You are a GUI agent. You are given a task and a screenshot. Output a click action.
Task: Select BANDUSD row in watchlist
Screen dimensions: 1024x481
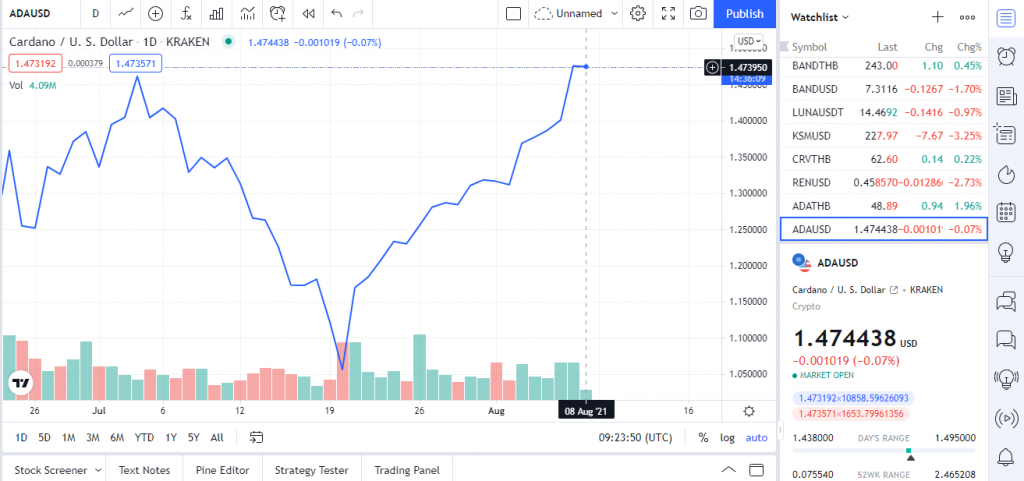click(x=884, y=88)
